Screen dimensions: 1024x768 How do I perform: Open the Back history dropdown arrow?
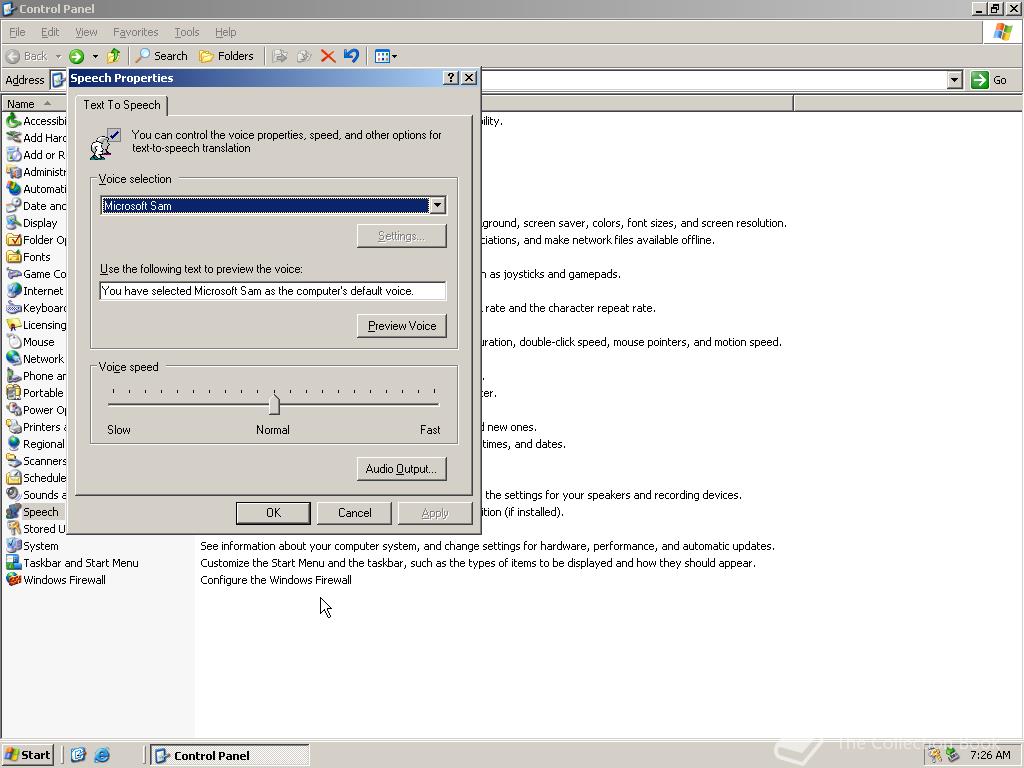58,56
